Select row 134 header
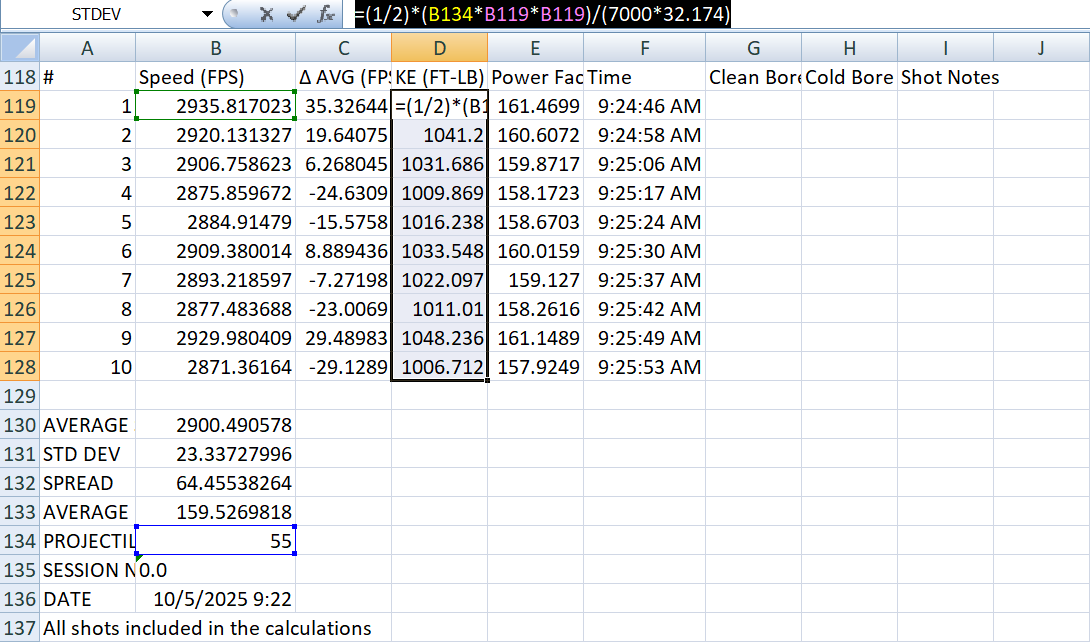The image size is (1090, 642). pyautogui.click(x=20, y=541)
